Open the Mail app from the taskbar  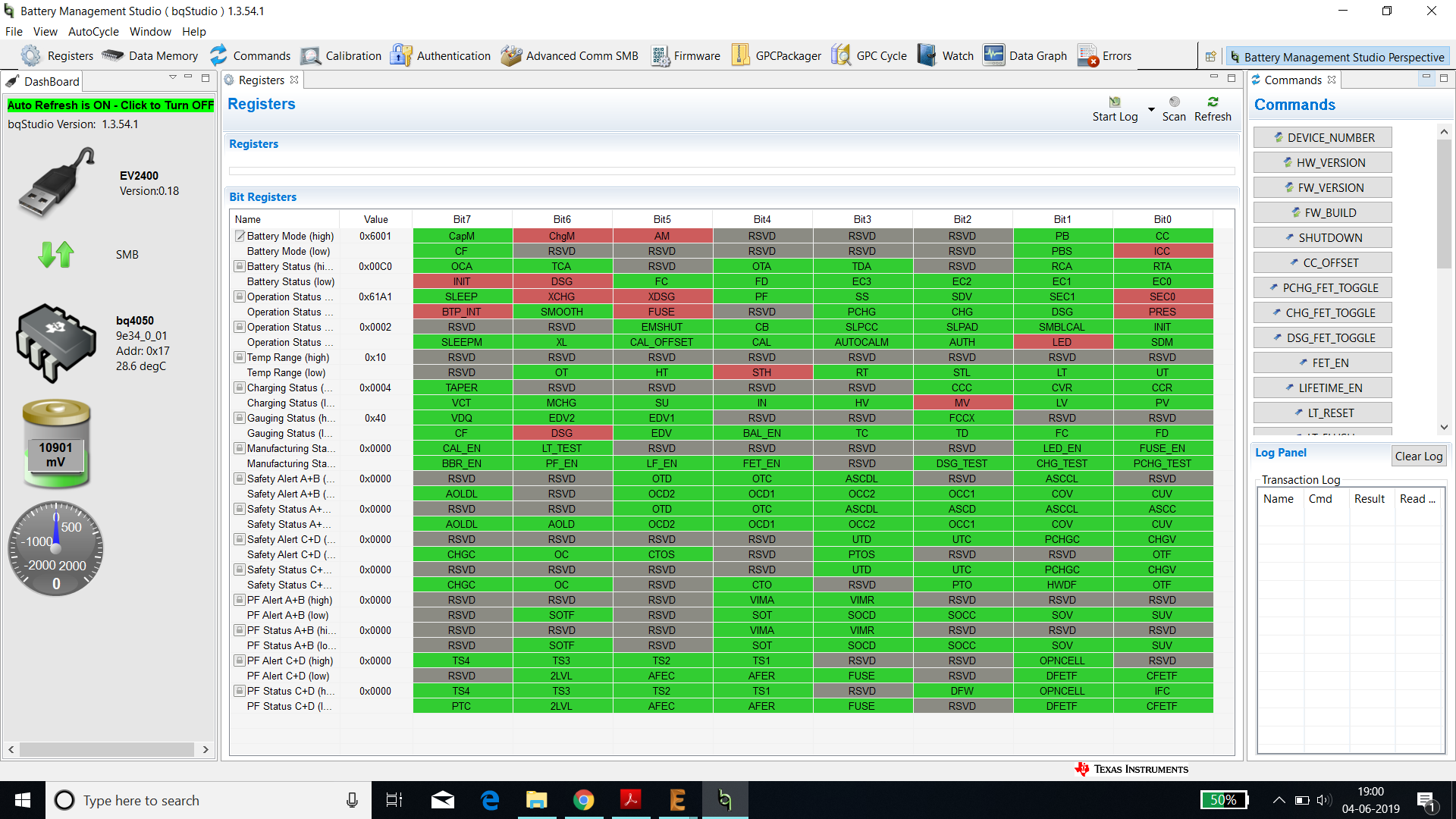click(x=442, y=800)
